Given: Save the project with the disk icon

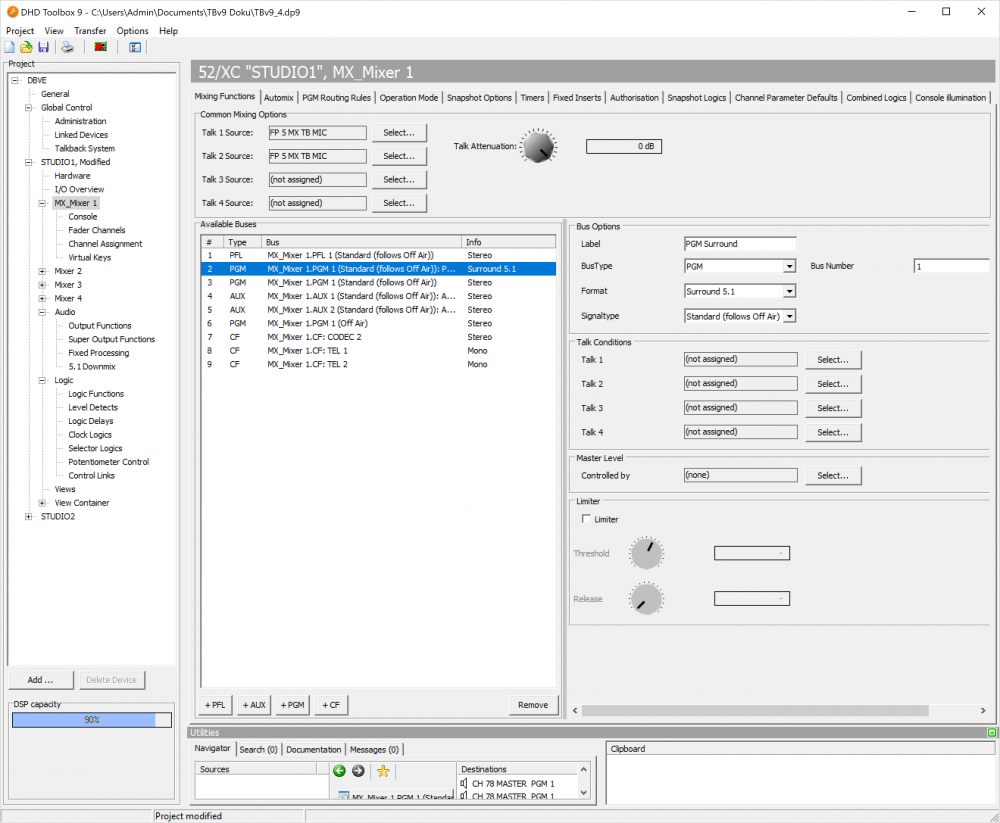Looking at the screenshot, I should click(43, 47).
